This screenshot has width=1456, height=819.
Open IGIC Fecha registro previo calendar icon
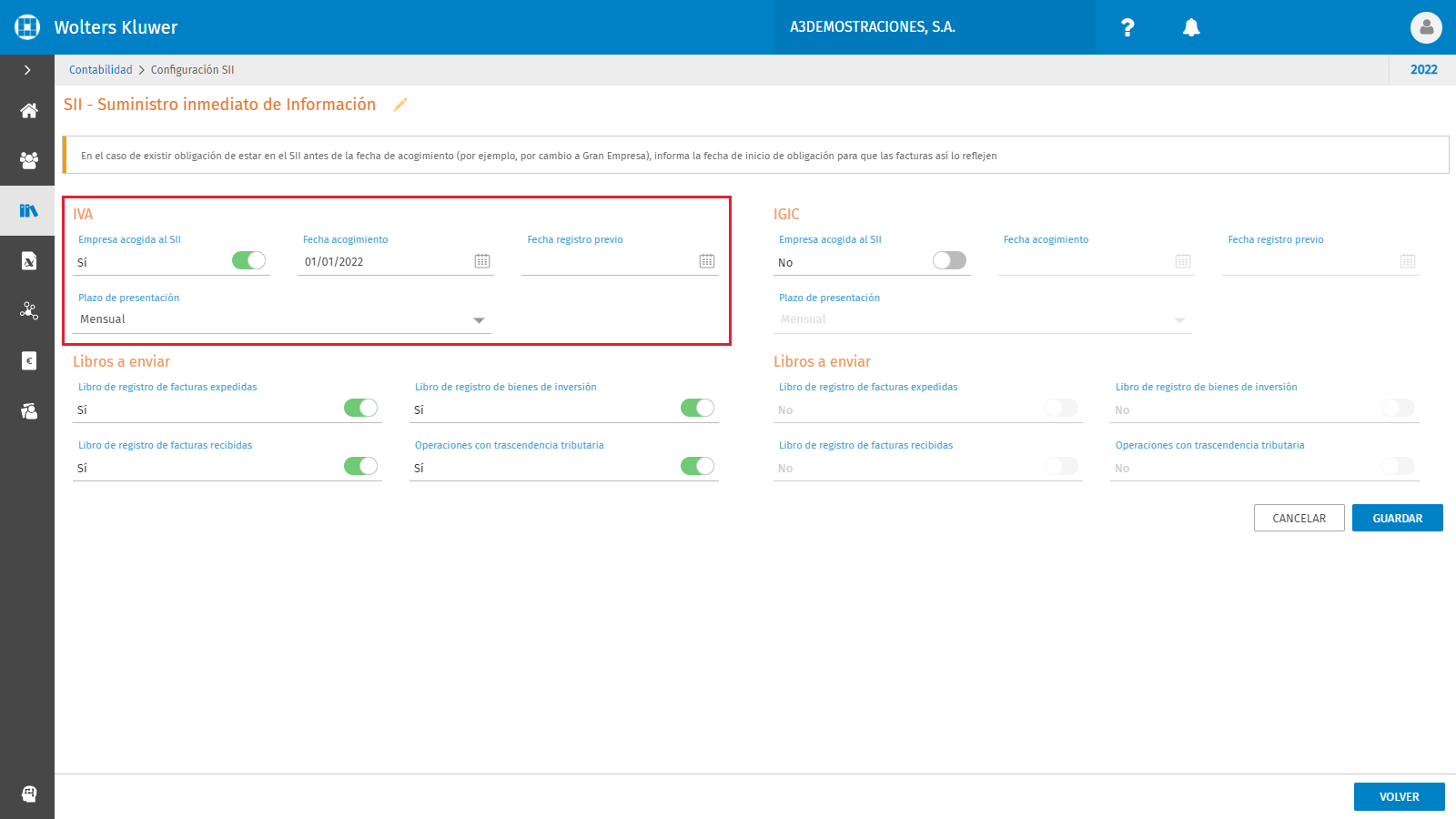point(1408,261)
